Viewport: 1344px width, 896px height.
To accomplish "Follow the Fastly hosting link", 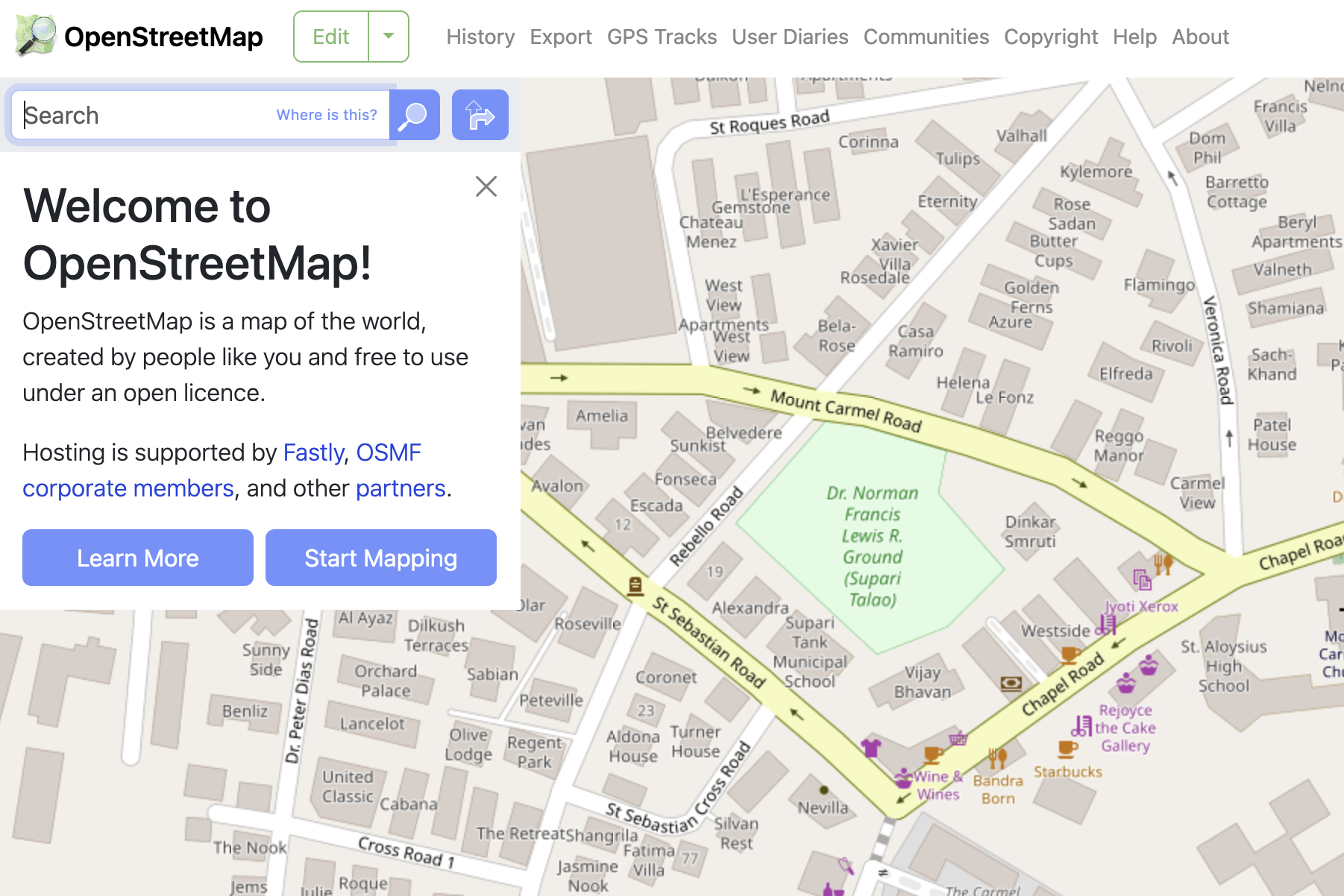I will 313,452.
